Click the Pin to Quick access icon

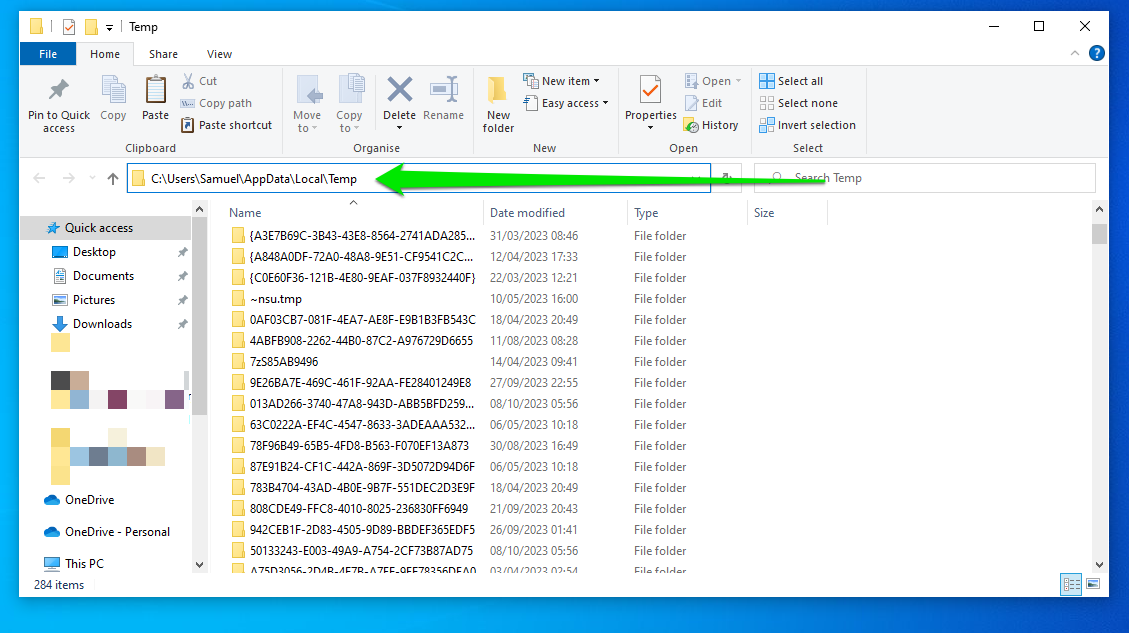[58, 91]
